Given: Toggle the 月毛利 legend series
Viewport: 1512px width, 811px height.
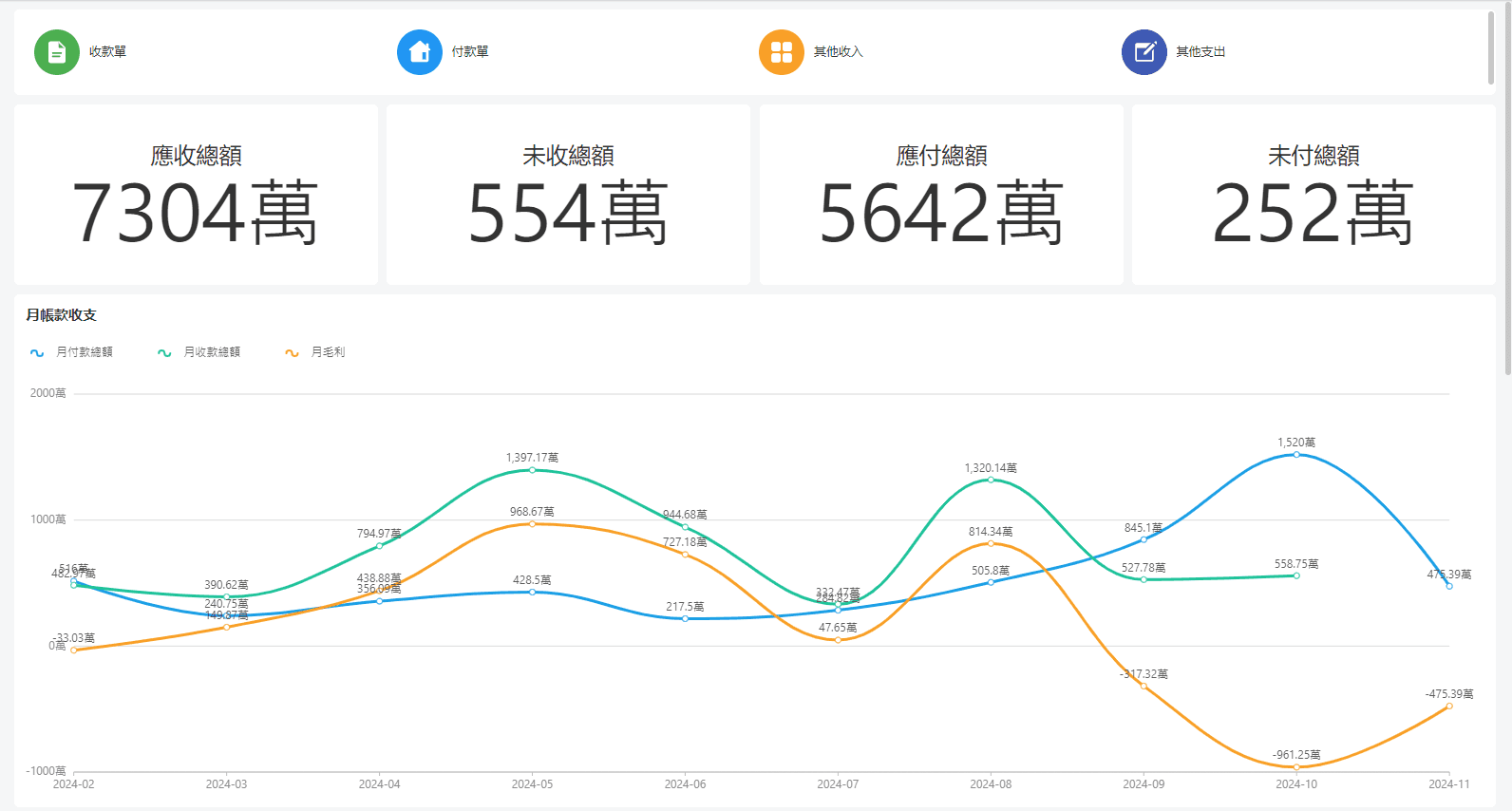Looking at the screenshot, I should pyautogui.click(x=314, y=352).
